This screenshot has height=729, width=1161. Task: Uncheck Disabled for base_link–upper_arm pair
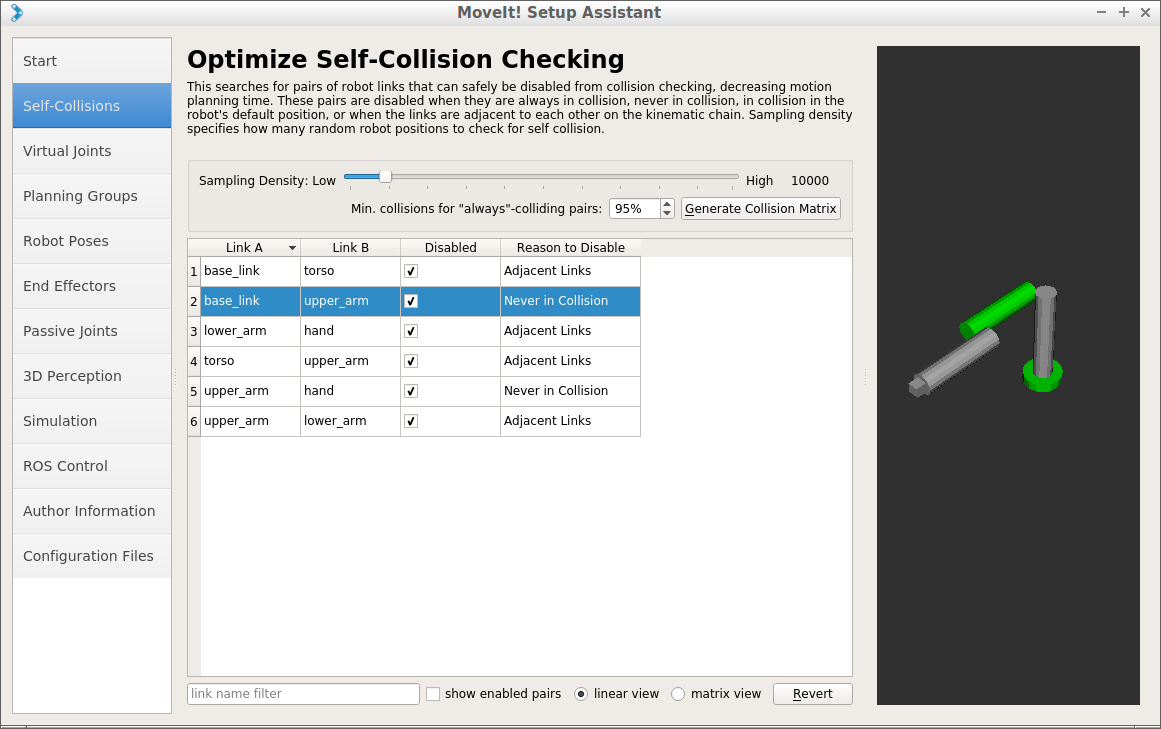pos(411,301)
